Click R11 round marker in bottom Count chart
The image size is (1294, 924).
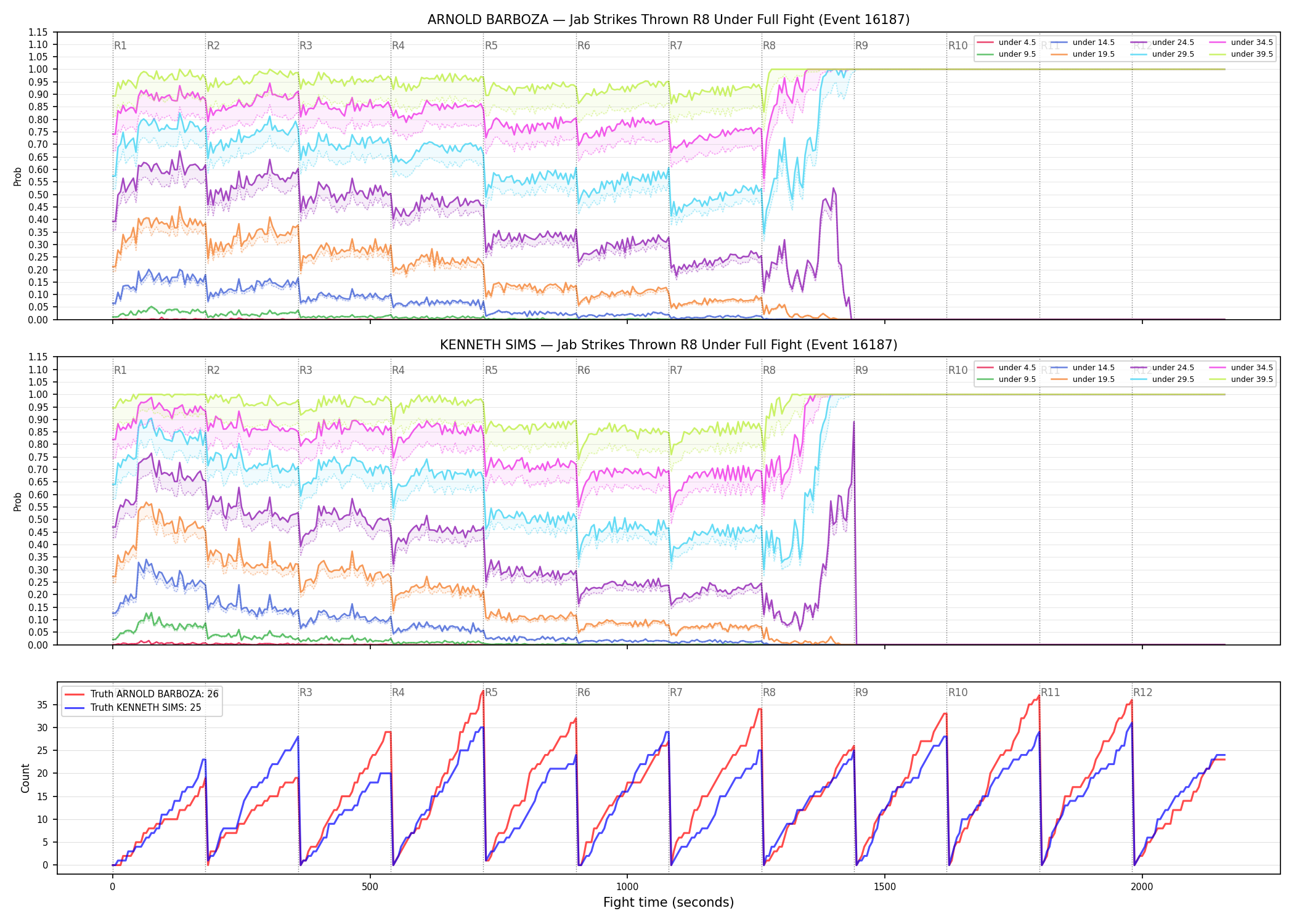coord(1051,692)
